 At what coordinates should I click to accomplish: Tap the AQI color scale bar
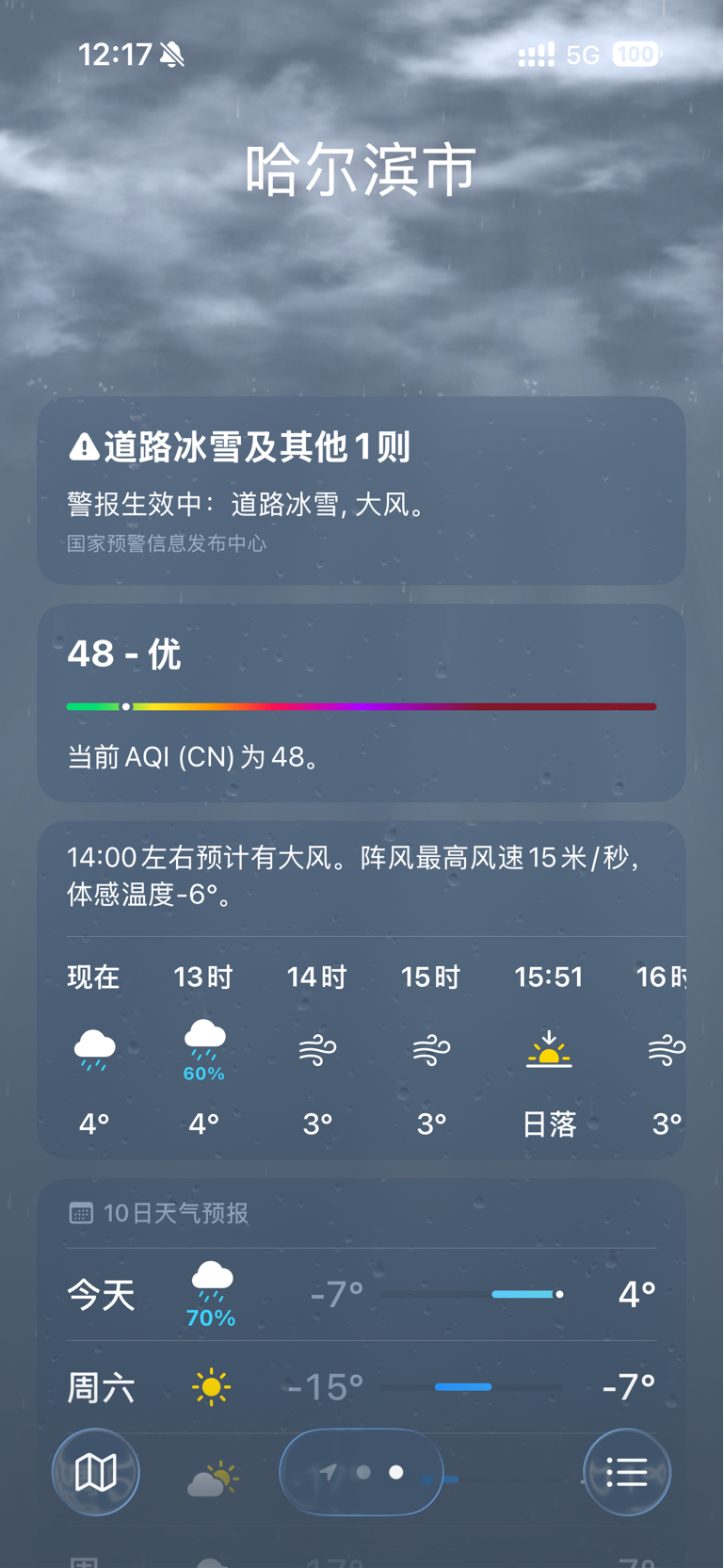(362, 706)
